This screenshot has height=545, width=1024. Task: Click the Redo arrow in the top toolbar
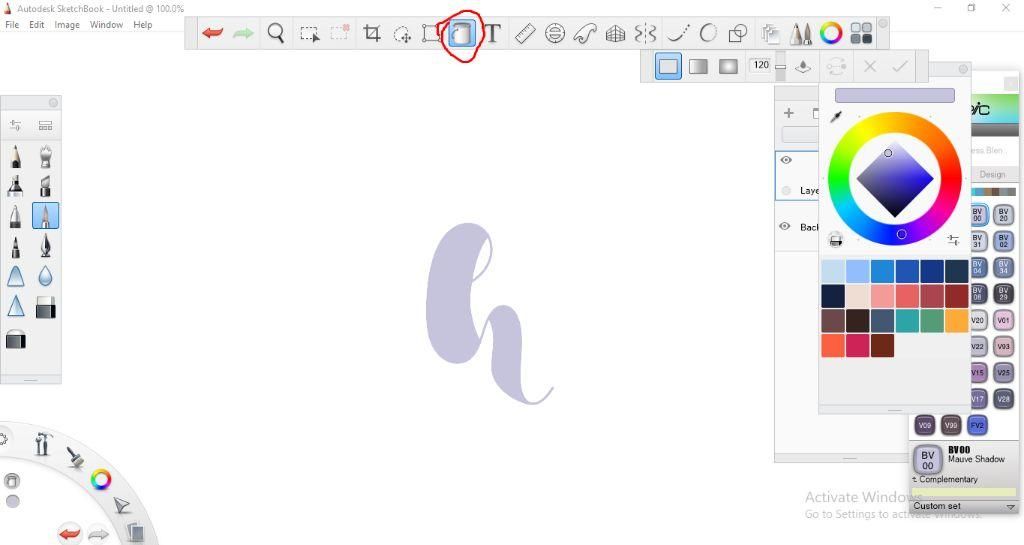coord(243,33)
